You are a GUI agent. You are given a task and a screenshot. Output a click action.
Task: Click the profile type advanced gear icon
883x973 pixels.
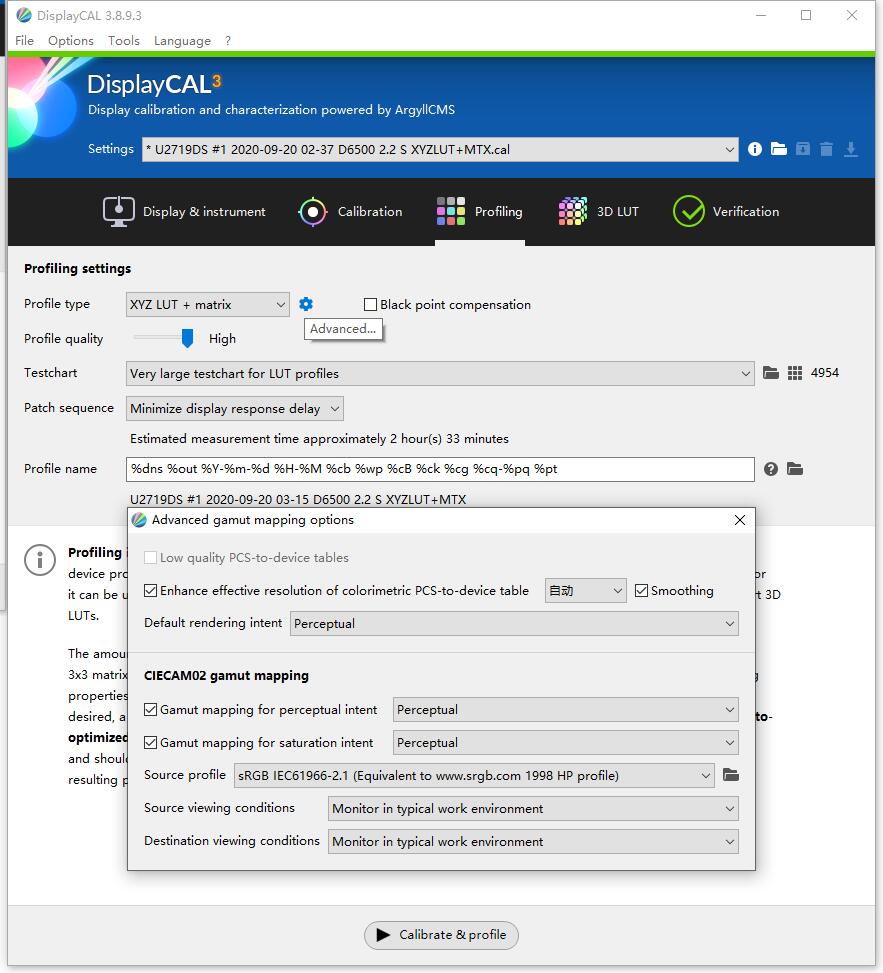point(306,304)
